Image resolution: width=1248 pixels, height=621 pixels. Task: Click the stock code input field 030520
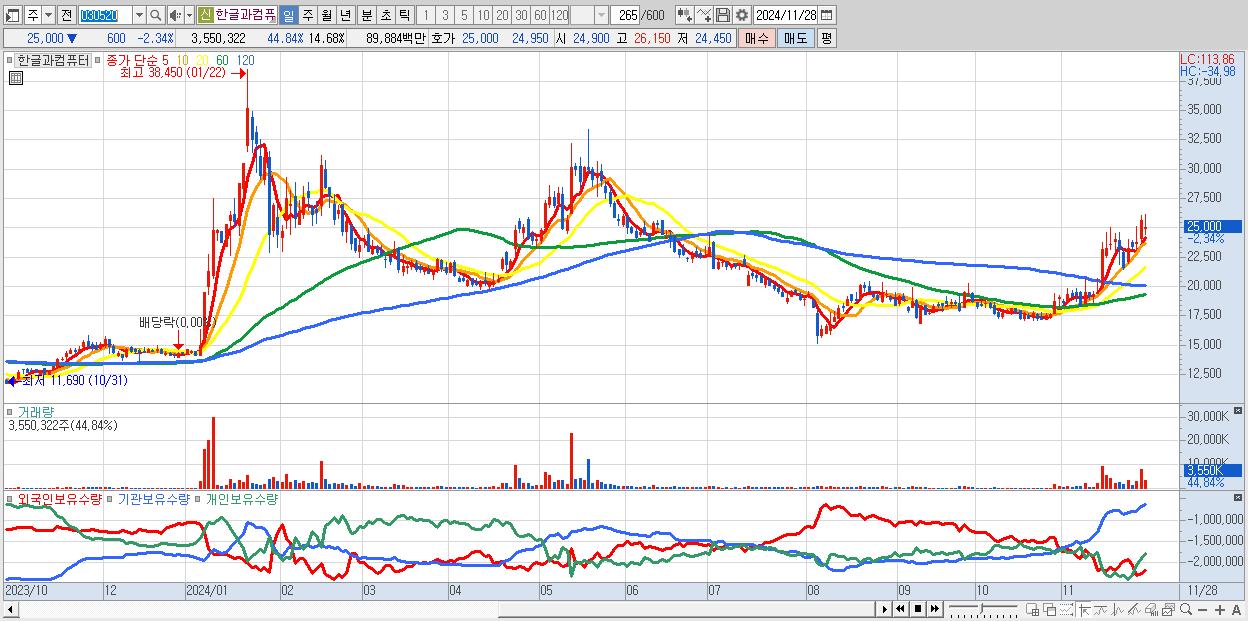105,15
